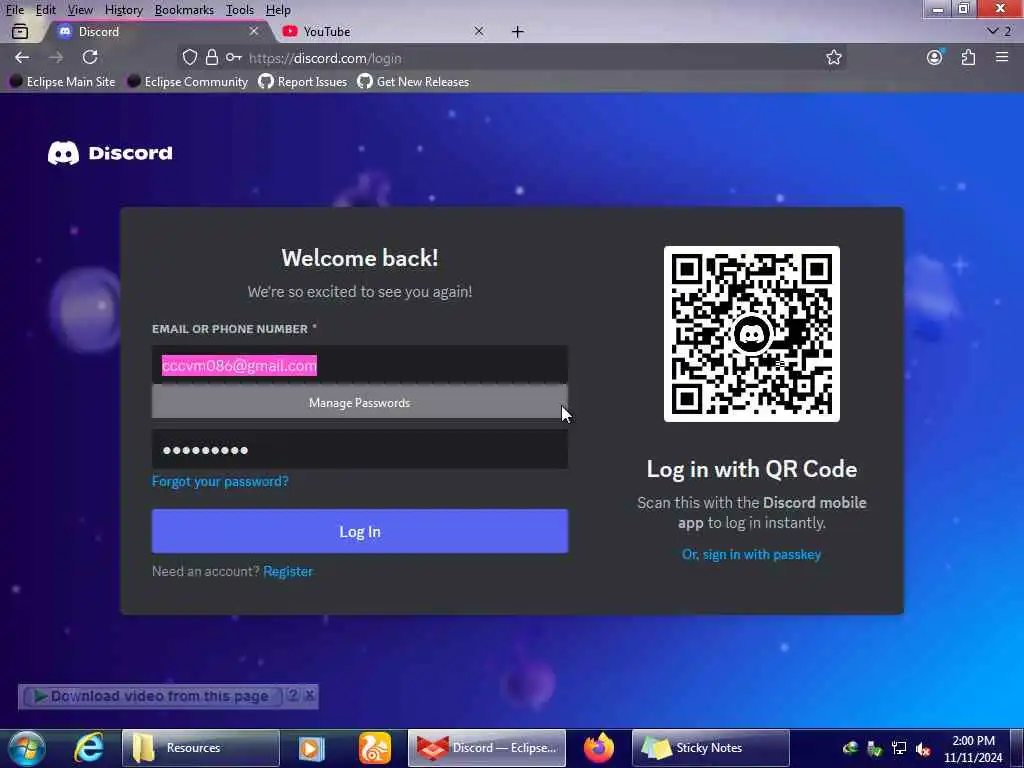Screen dimensions: 1024x768
Task: Open the File menu
Action: click(14, 10)
